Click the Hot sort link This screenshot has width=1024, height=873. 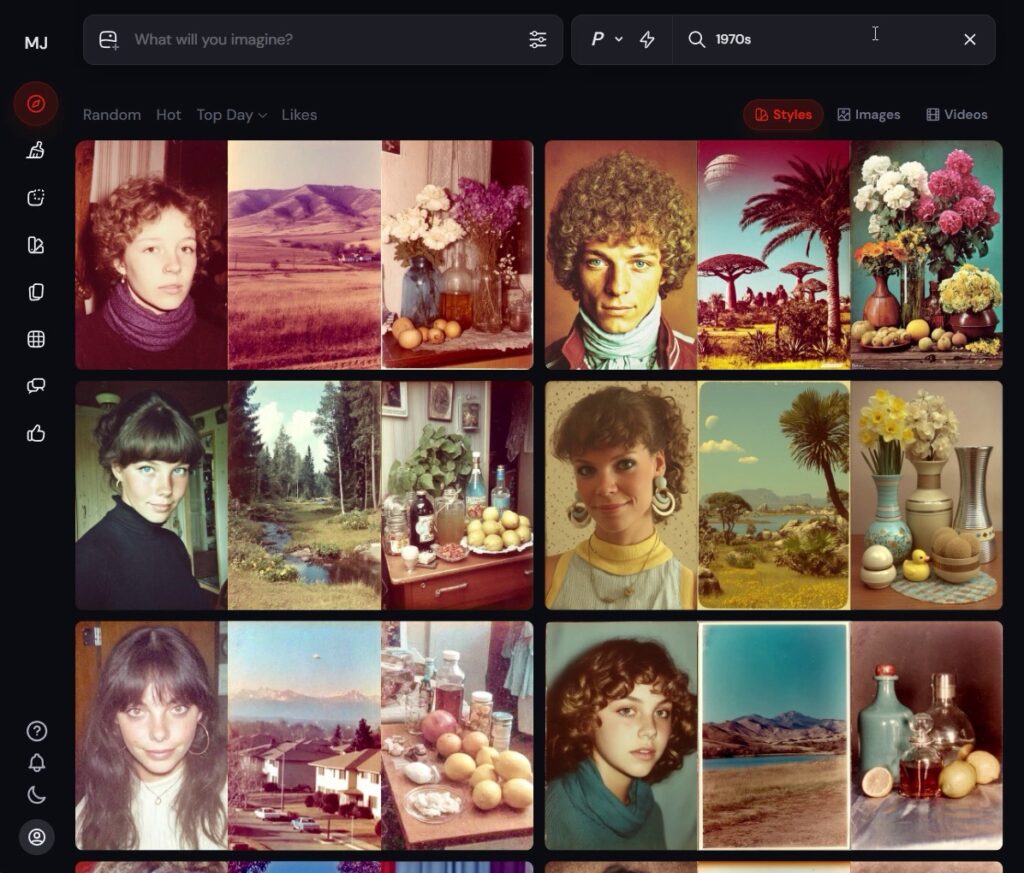pos(169,115)
